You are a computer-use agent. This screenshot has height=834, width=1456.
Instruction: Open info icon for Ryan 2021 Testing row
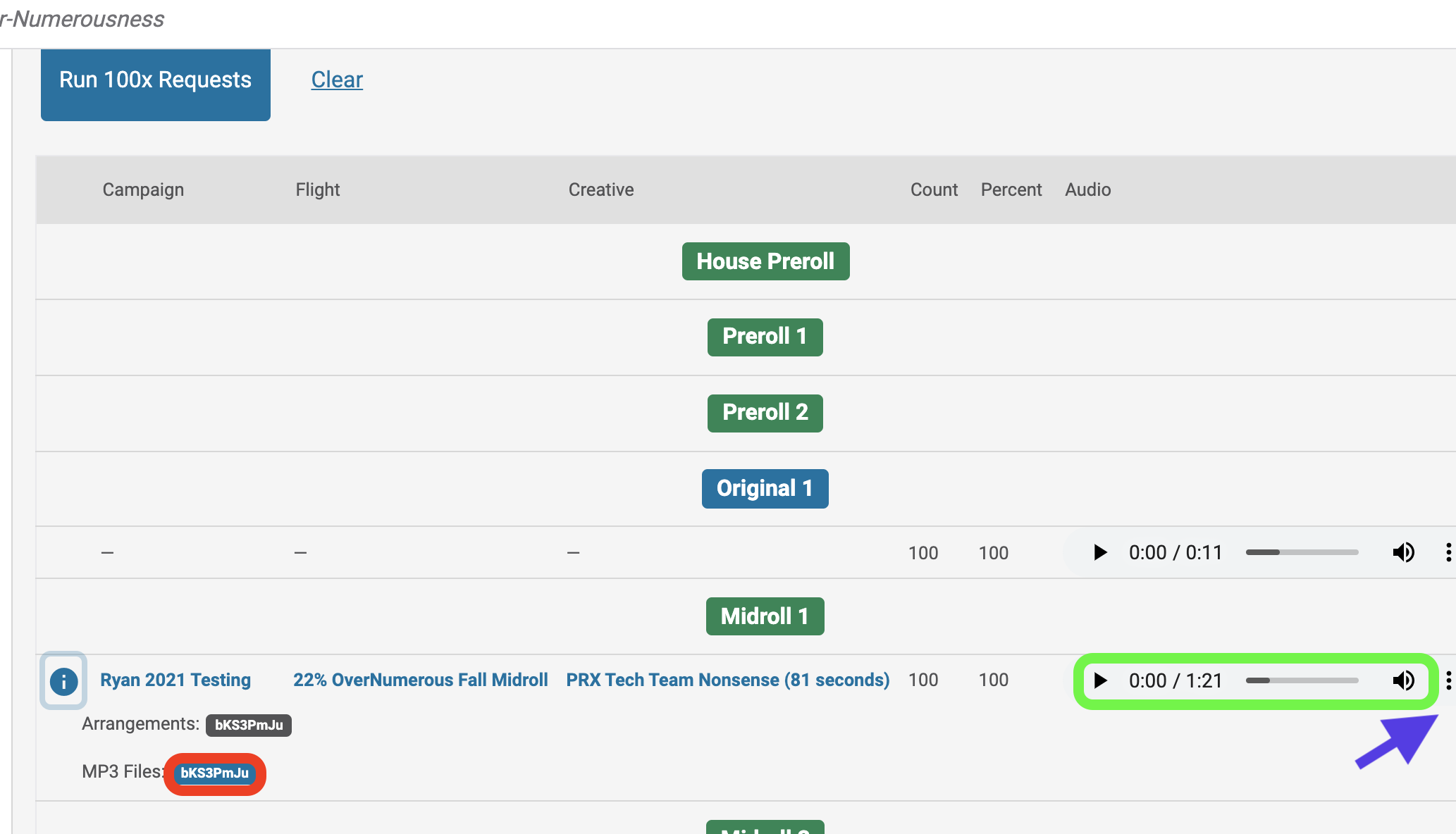point(63,681)
